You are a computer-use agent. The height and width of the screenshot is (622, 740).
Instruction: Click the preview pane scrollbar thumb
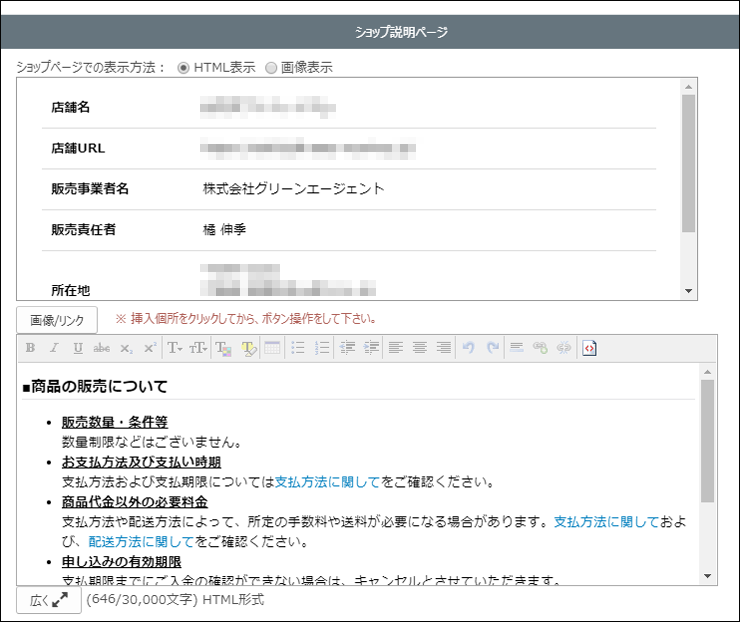689,163
